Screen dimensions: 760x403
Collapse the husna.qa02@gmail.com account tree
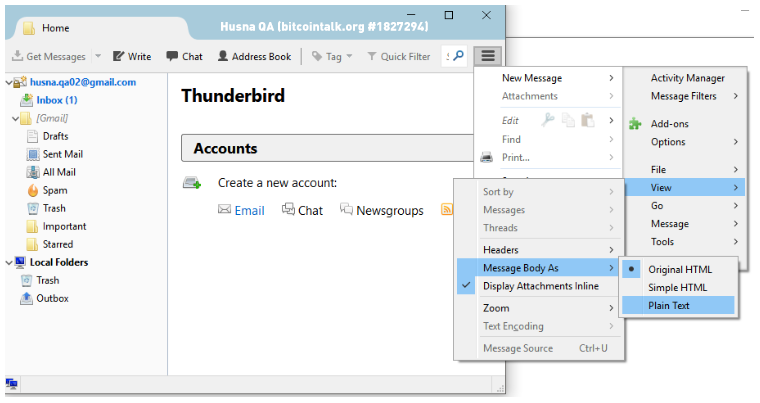[x=9, y=82]
